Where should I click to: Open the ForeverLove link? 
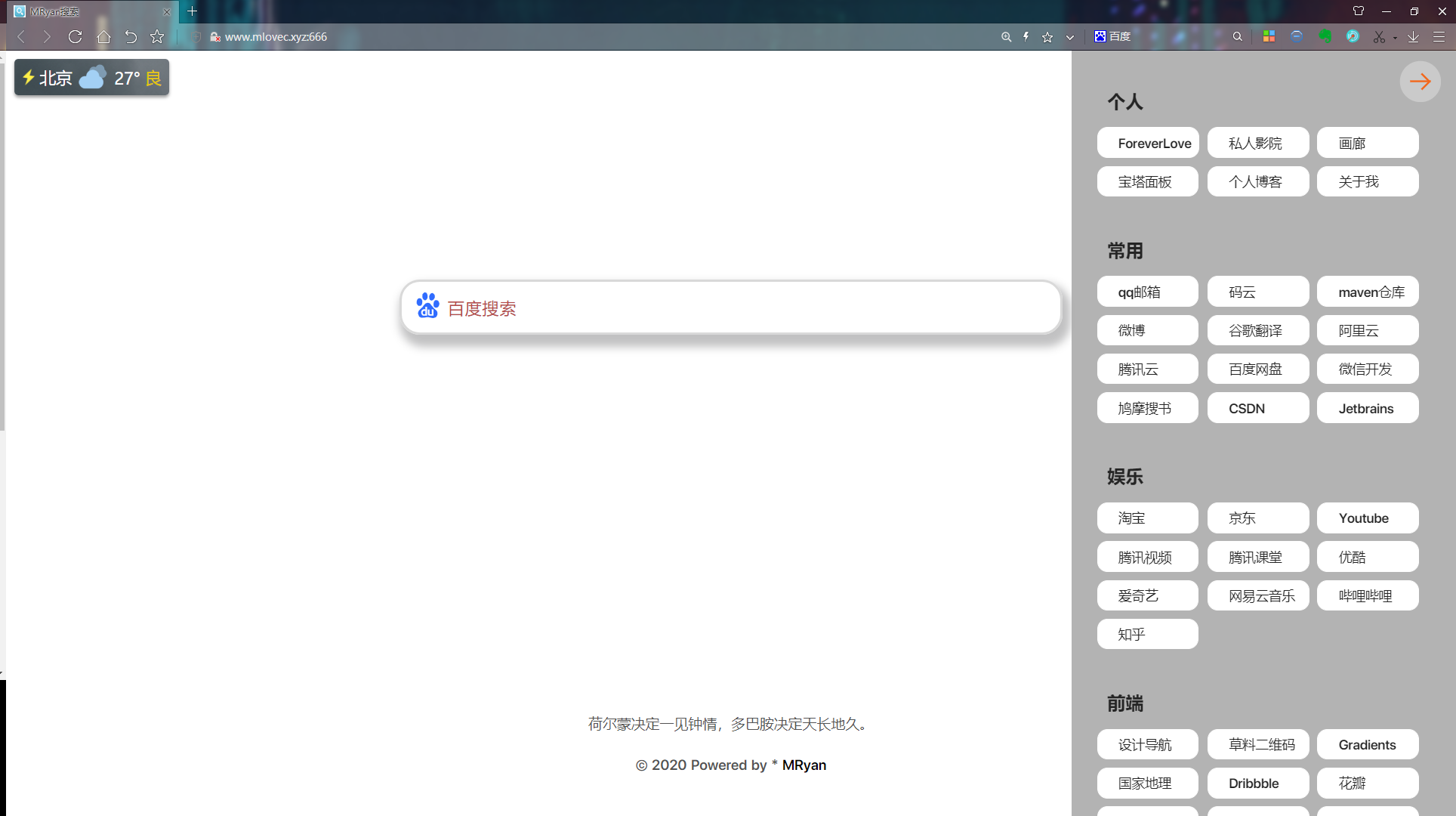1148,143
